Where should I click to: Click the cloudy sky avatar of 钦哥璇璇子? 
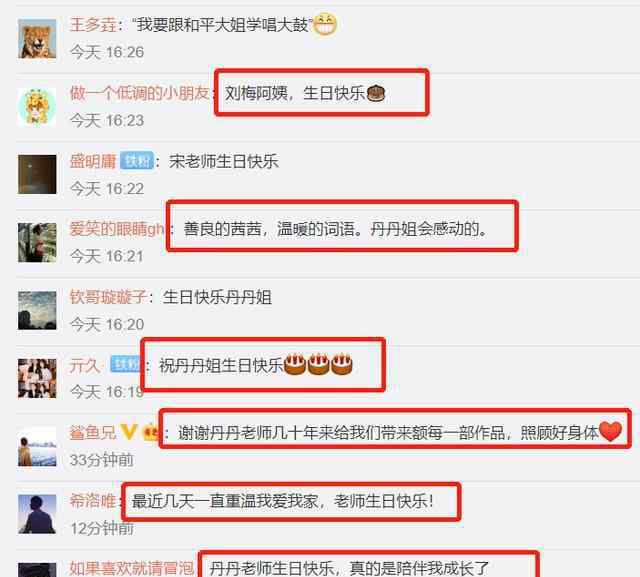(37, 310)
